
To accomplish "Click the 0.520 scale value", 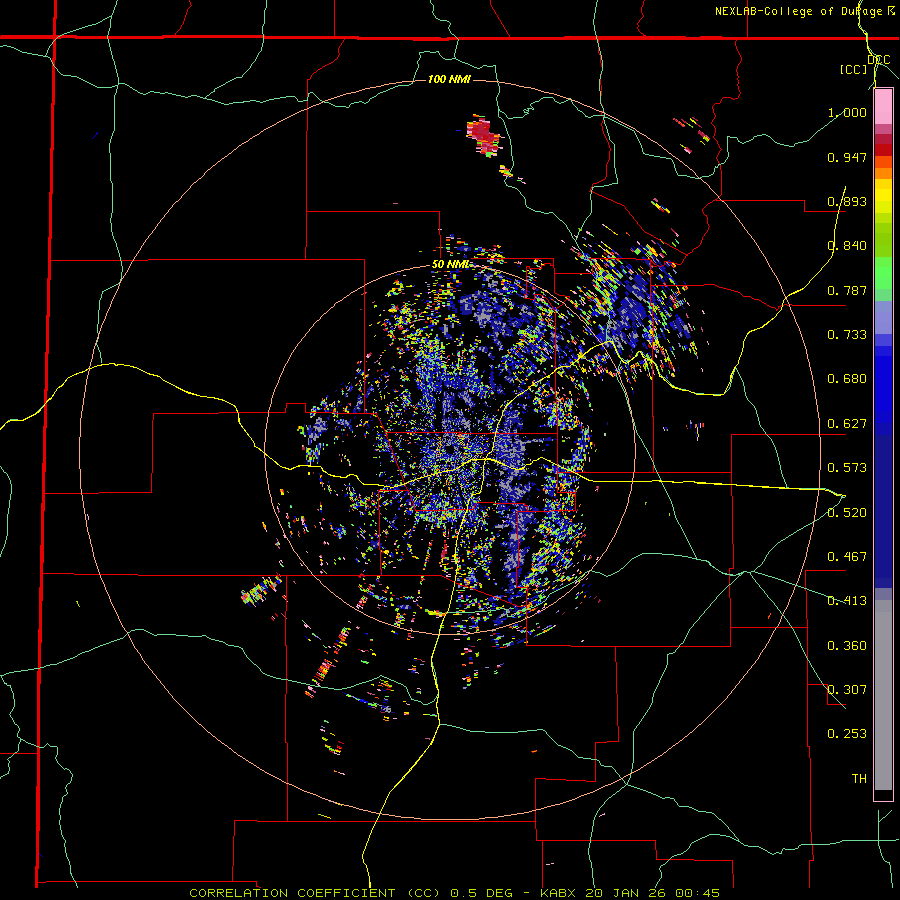I will (x=847, y=513).
